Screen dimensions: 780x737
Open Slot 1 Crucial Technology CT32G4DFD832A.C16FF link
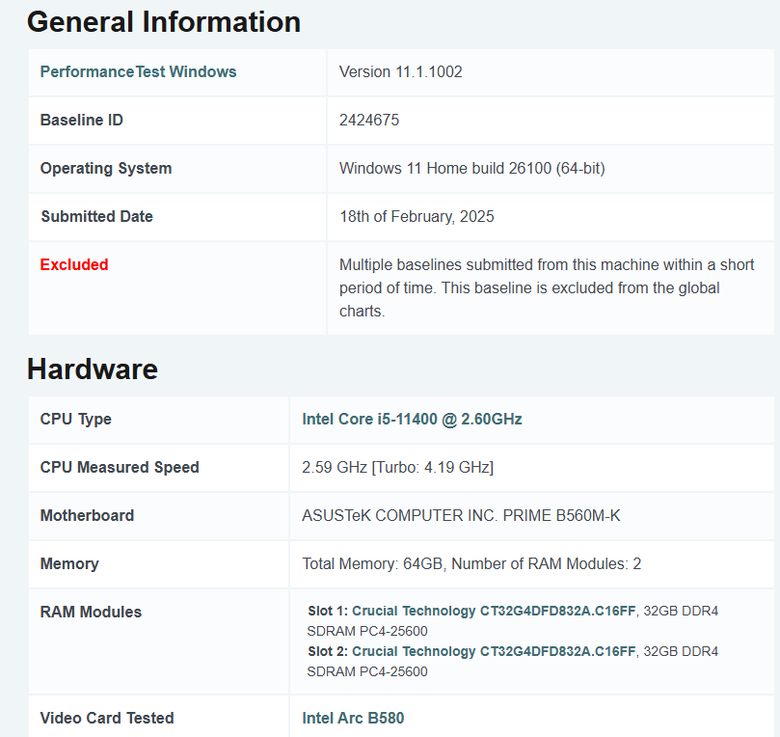point(493,611)
